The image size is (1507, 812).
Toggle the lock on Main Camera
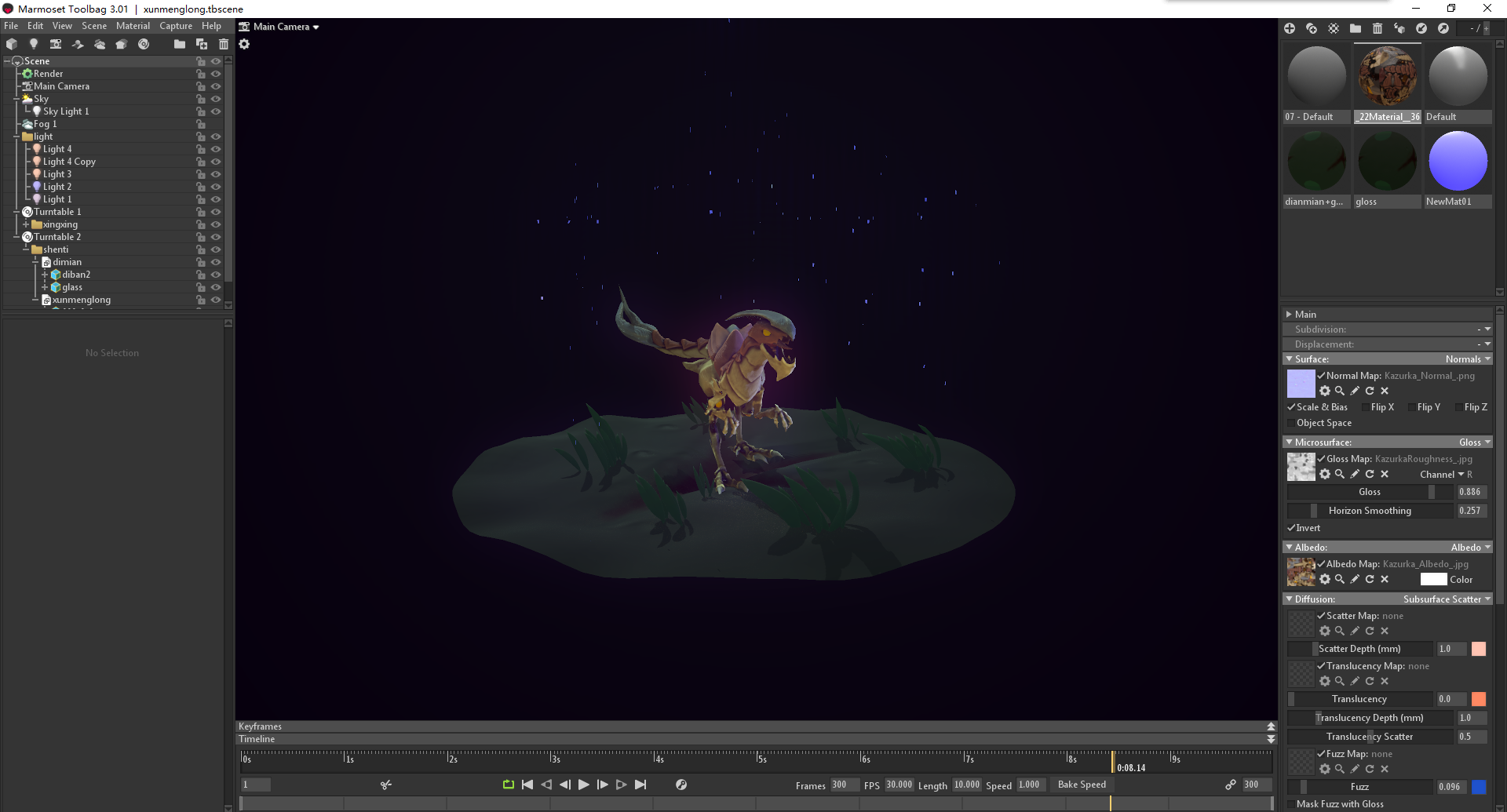coord(201,86)
